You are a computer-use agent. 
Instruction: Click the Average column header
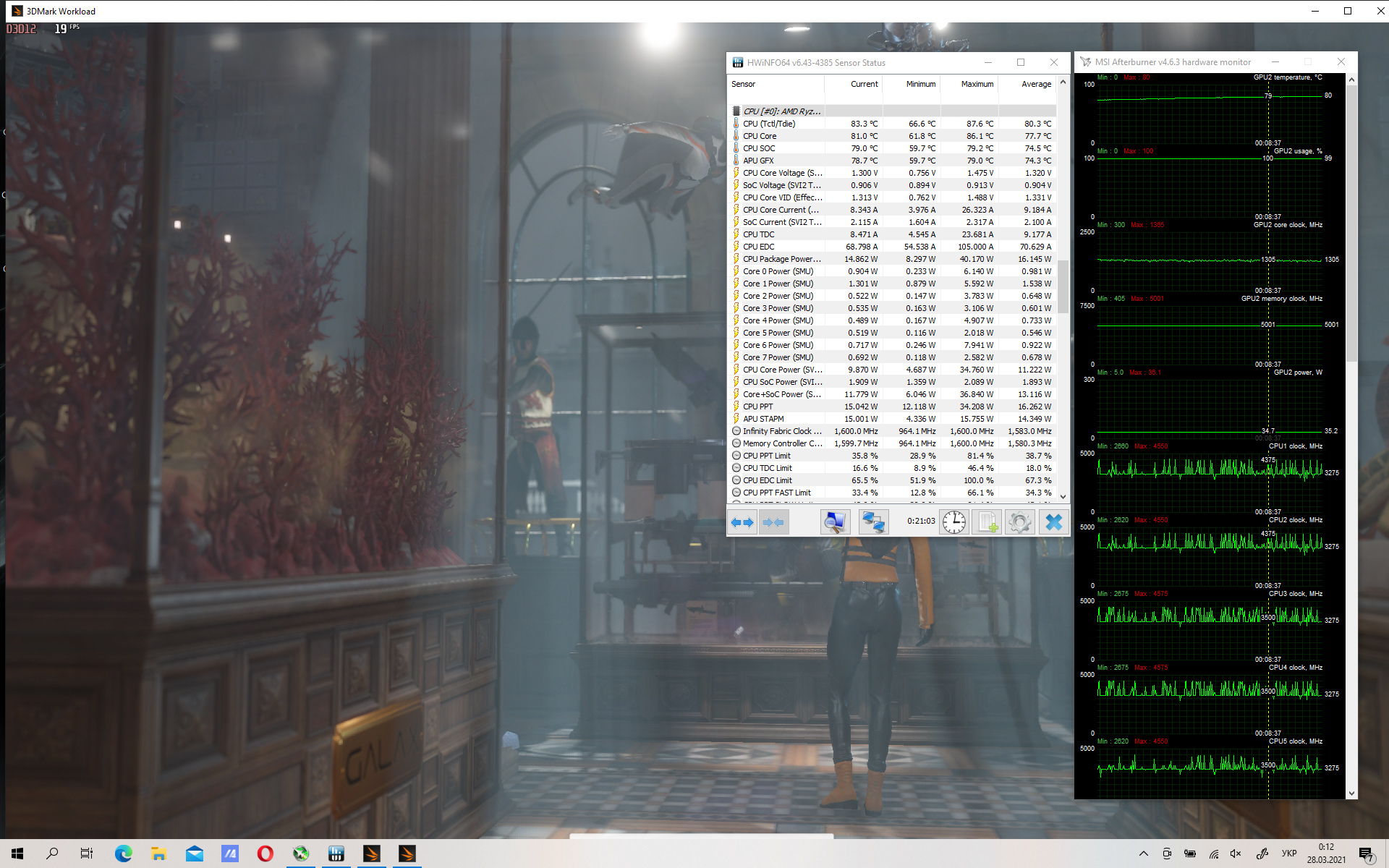1036,84
